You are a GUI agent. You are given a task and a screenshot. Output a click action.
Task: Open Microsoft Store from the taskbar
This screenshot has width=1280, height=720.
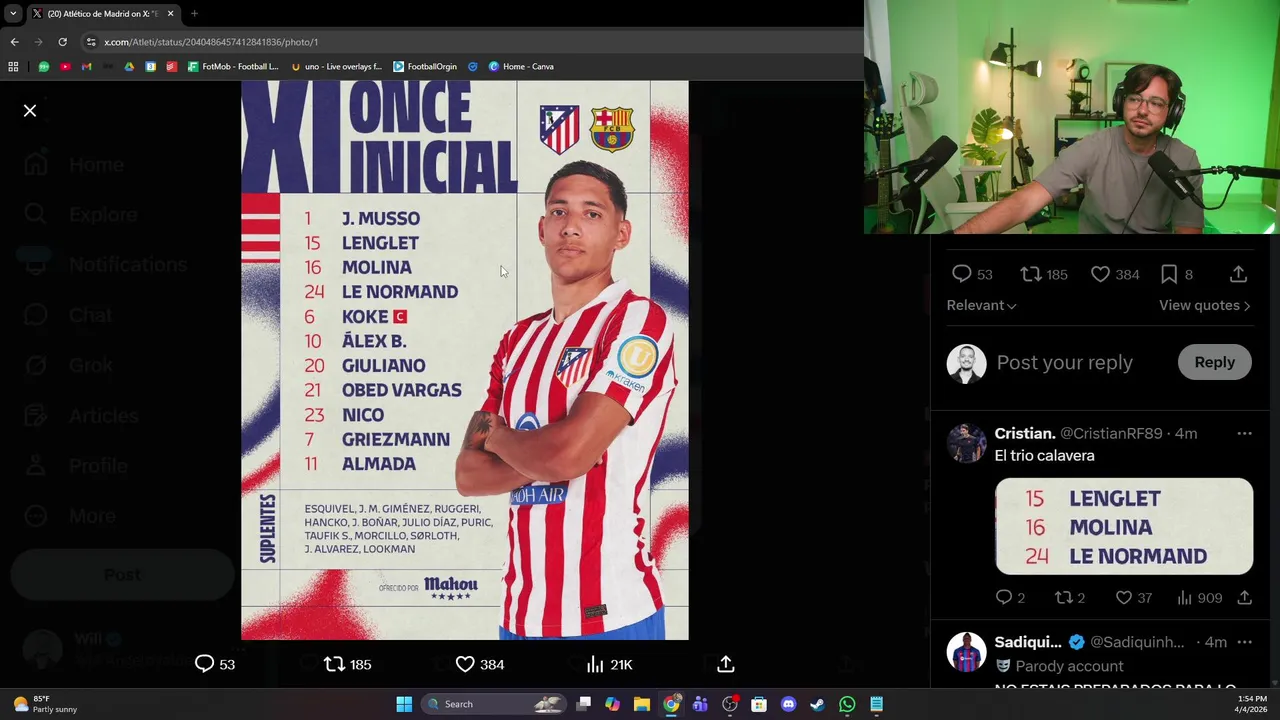759,704
